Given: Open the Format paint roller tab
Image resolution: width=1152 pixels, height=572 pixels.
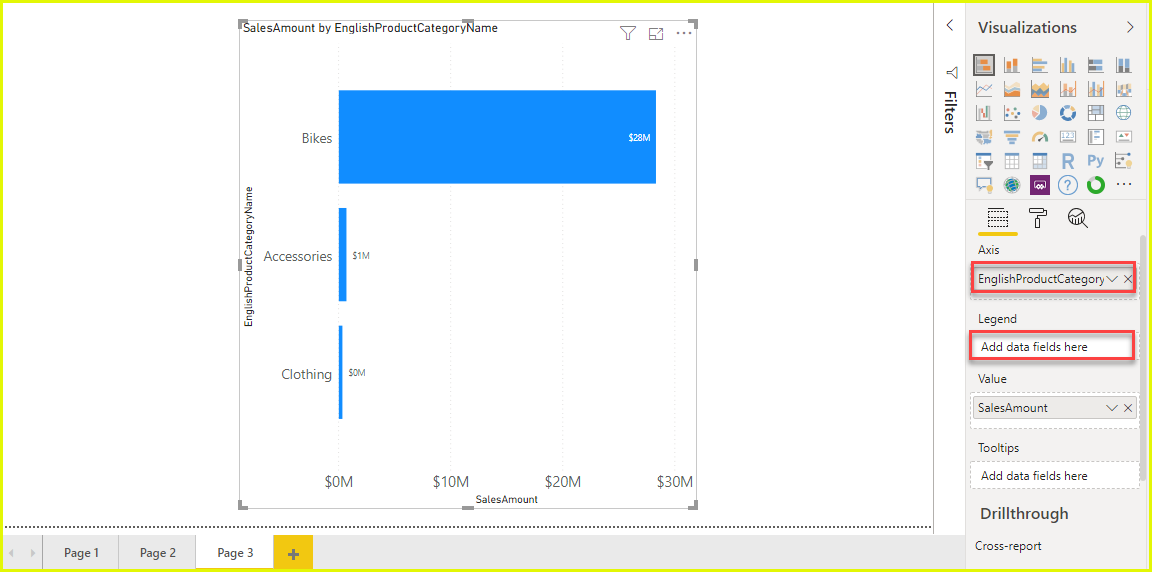Looking at the screenshot, I should pos(1037,218).
